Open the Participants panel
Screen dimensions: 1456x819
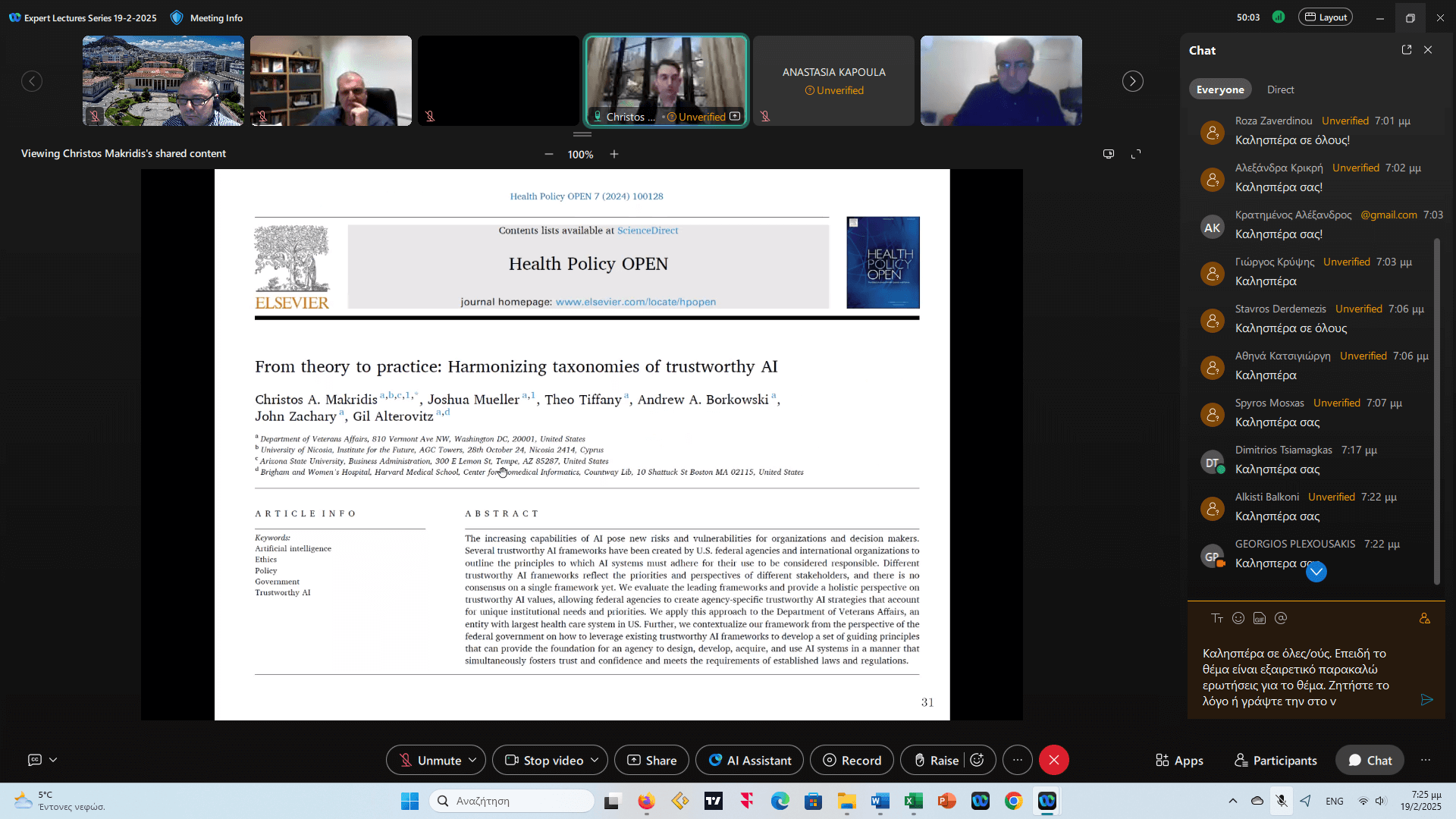1276,760
